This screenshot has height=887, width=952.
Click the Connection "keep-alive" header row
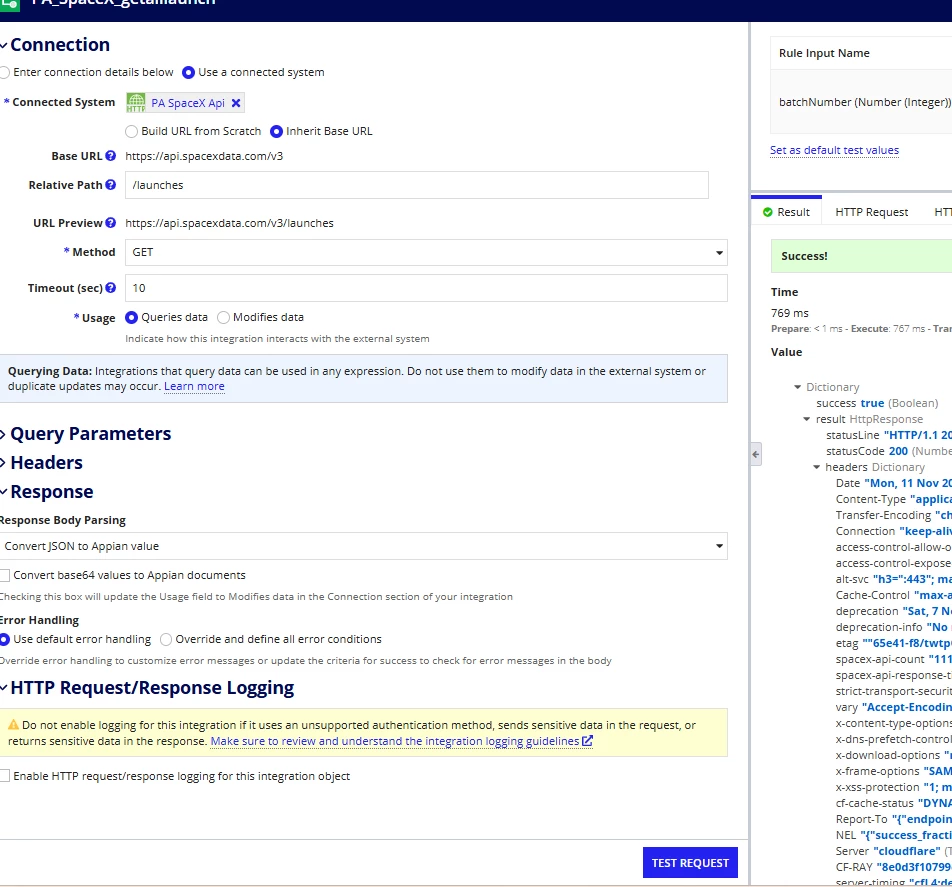894,531
